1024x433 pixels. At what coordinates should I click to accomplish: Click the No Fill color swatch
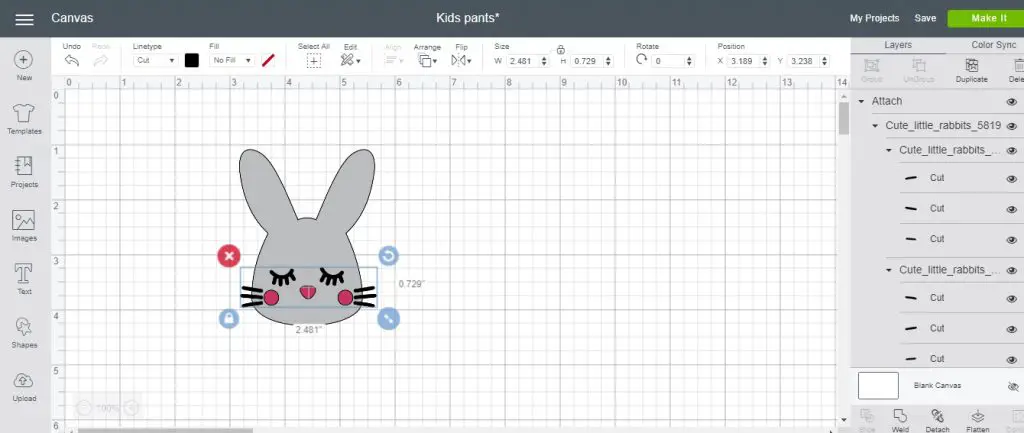pos(268,61)
